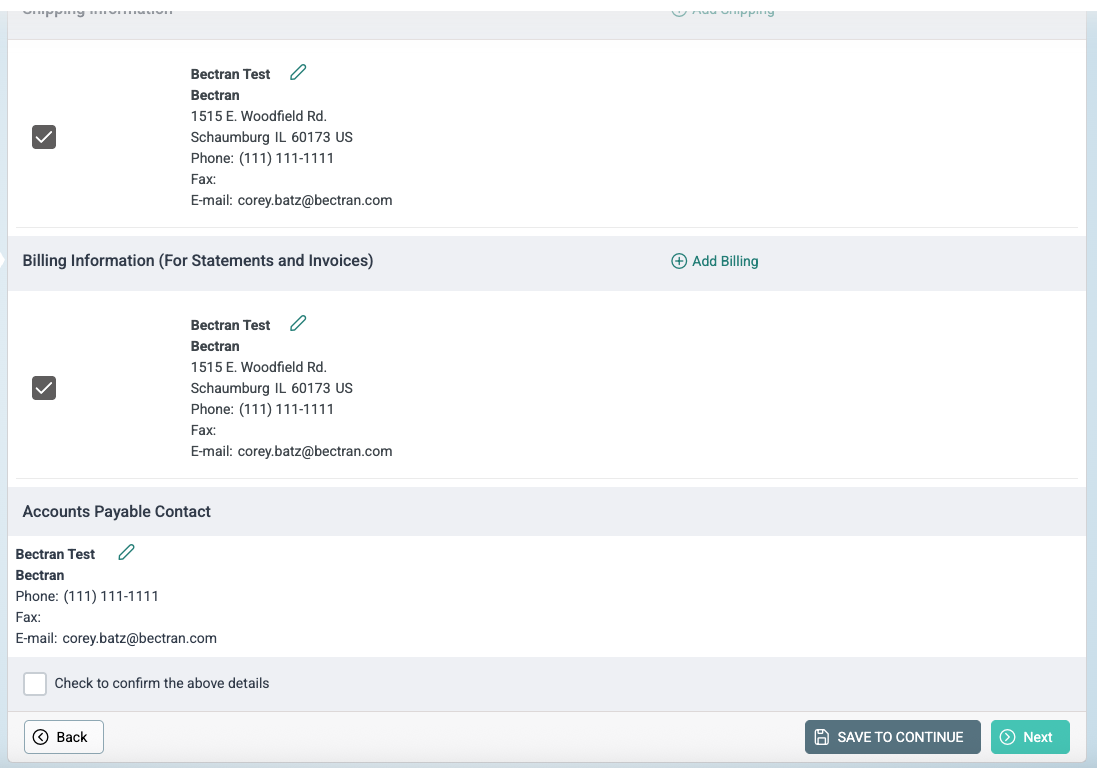Image resolution: width=1097 pixels, height=768 pixels.
Task: Click Bectran Test name in shipping section
Action: pos(230,74)
